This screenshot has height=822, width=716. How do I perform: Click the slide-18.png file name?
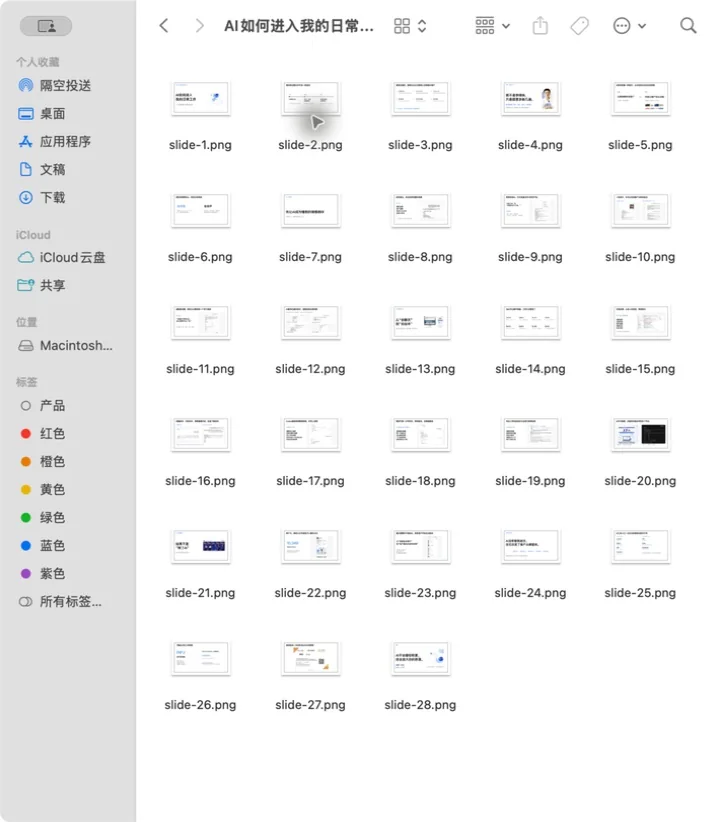(x=420, y=481)
